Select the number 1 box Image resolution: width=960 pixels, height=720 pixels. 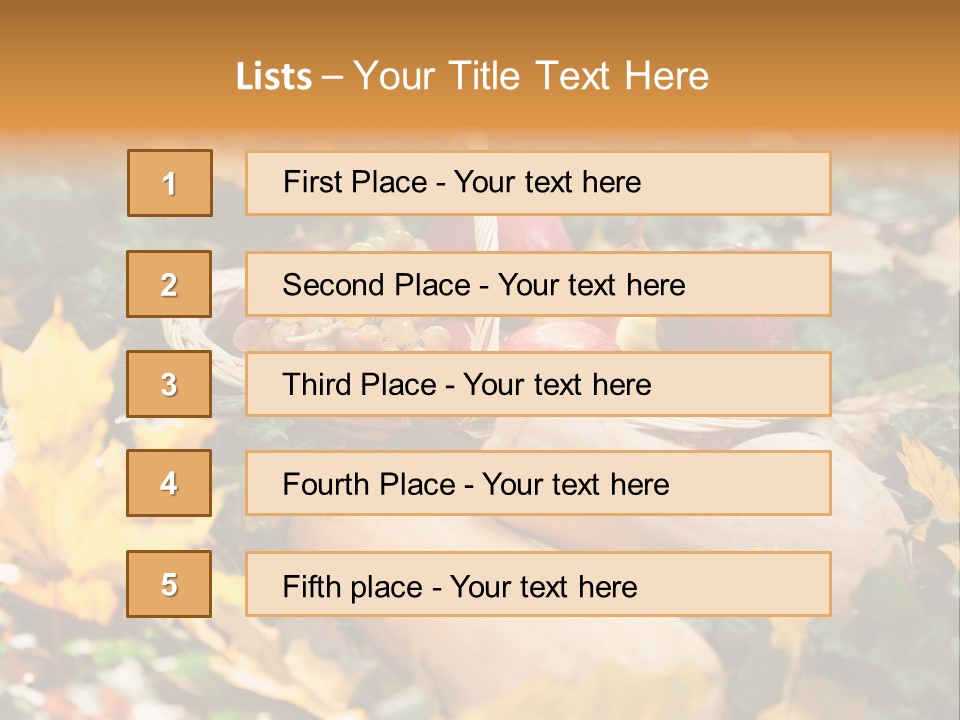170,183
